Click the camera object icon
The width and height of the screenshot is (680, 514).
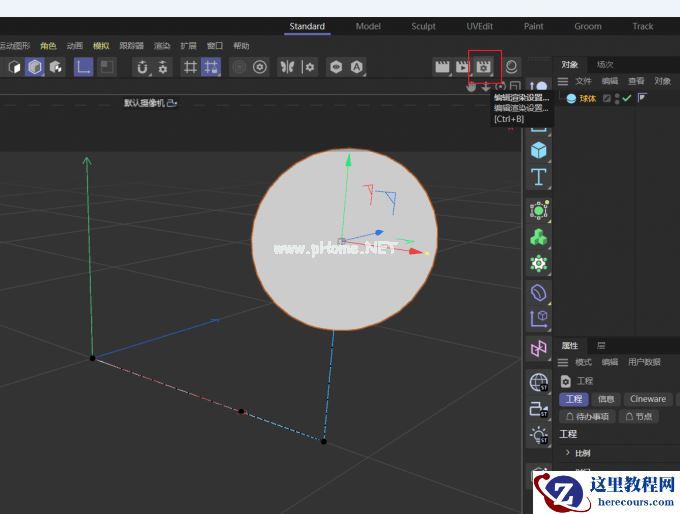click(539, 408)
